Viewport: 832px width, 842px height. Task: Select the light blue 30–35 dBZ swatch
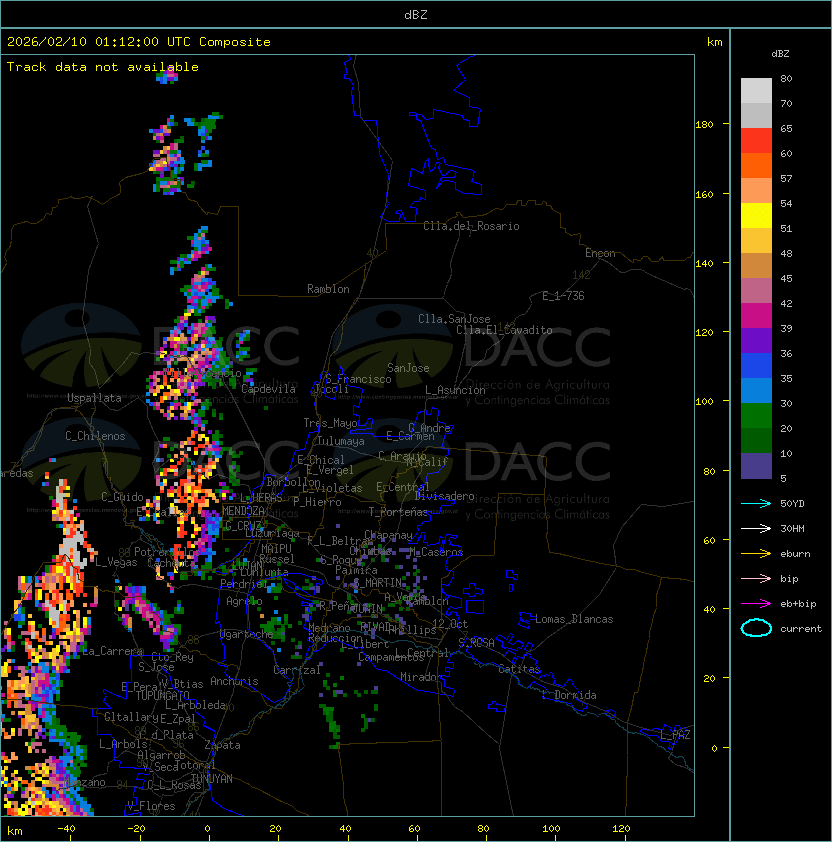point(756,390)
